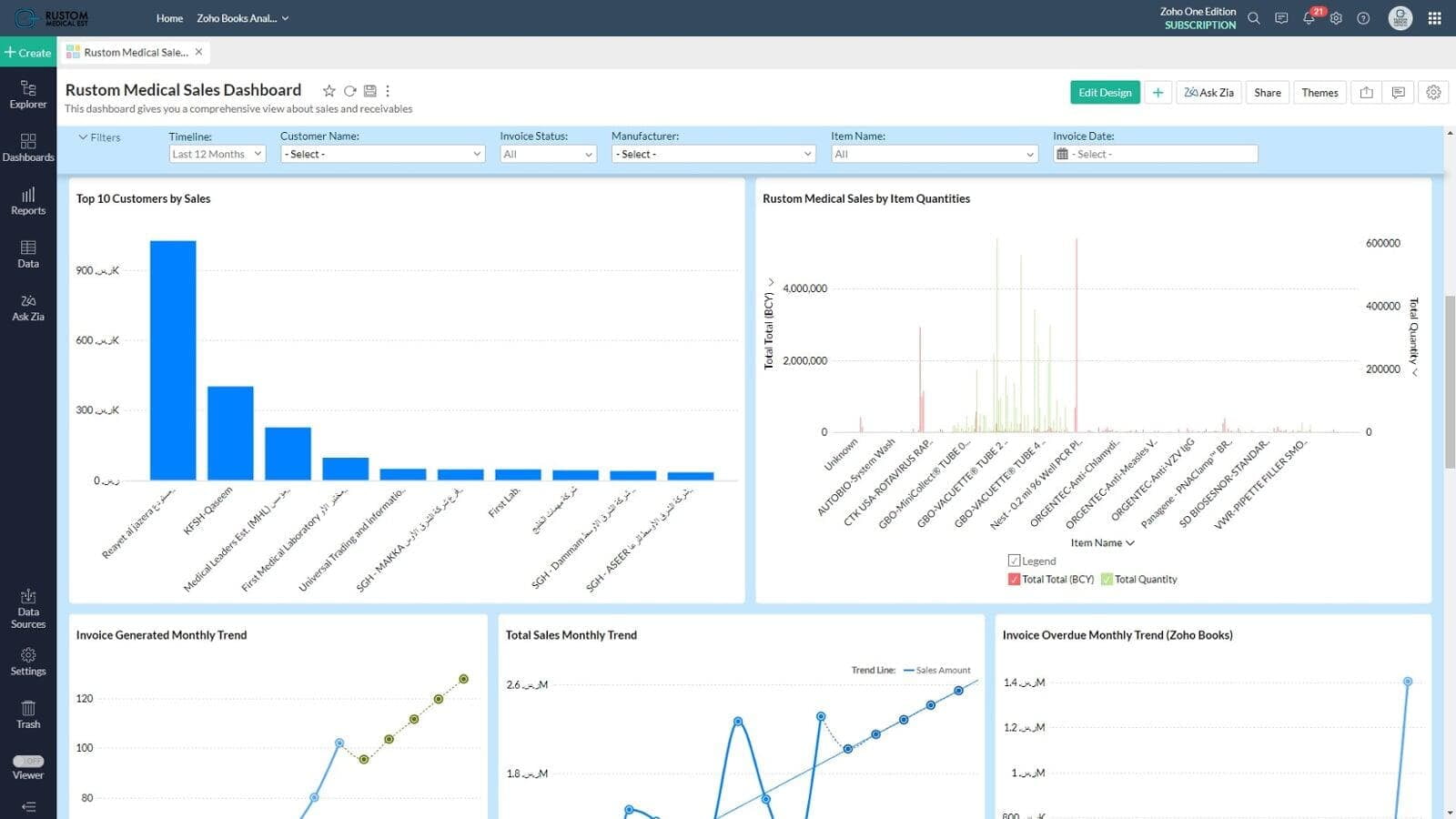Click the Ask Zia button in toolbar
Viewport: 1456px width, 819px height.
click(x=1208, y=93)
